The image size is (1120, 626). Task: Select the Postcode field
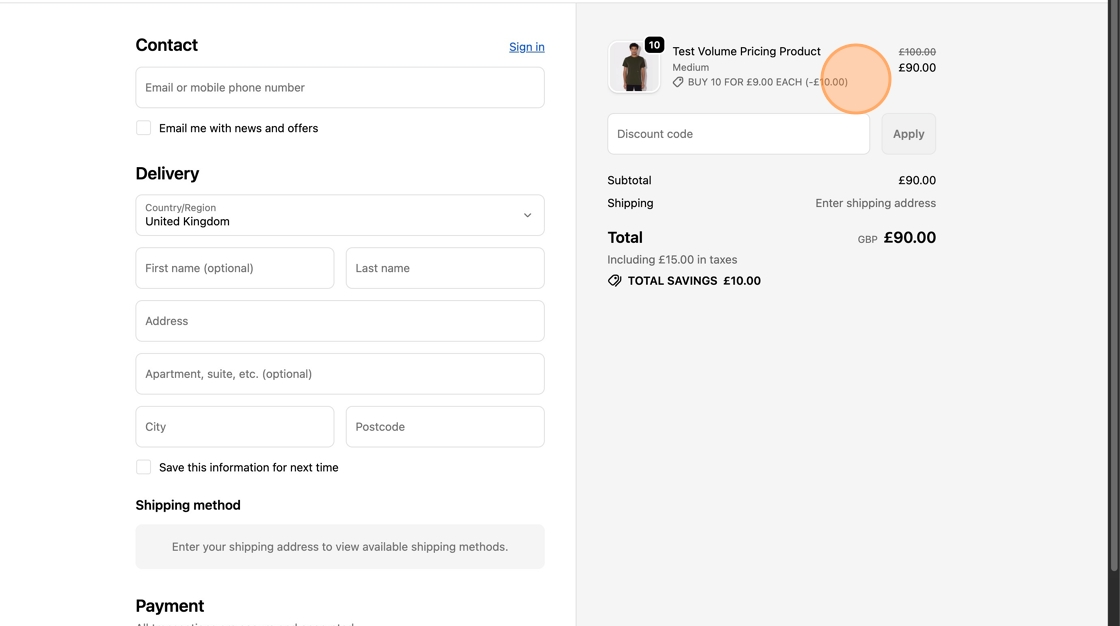pos(445,427)
